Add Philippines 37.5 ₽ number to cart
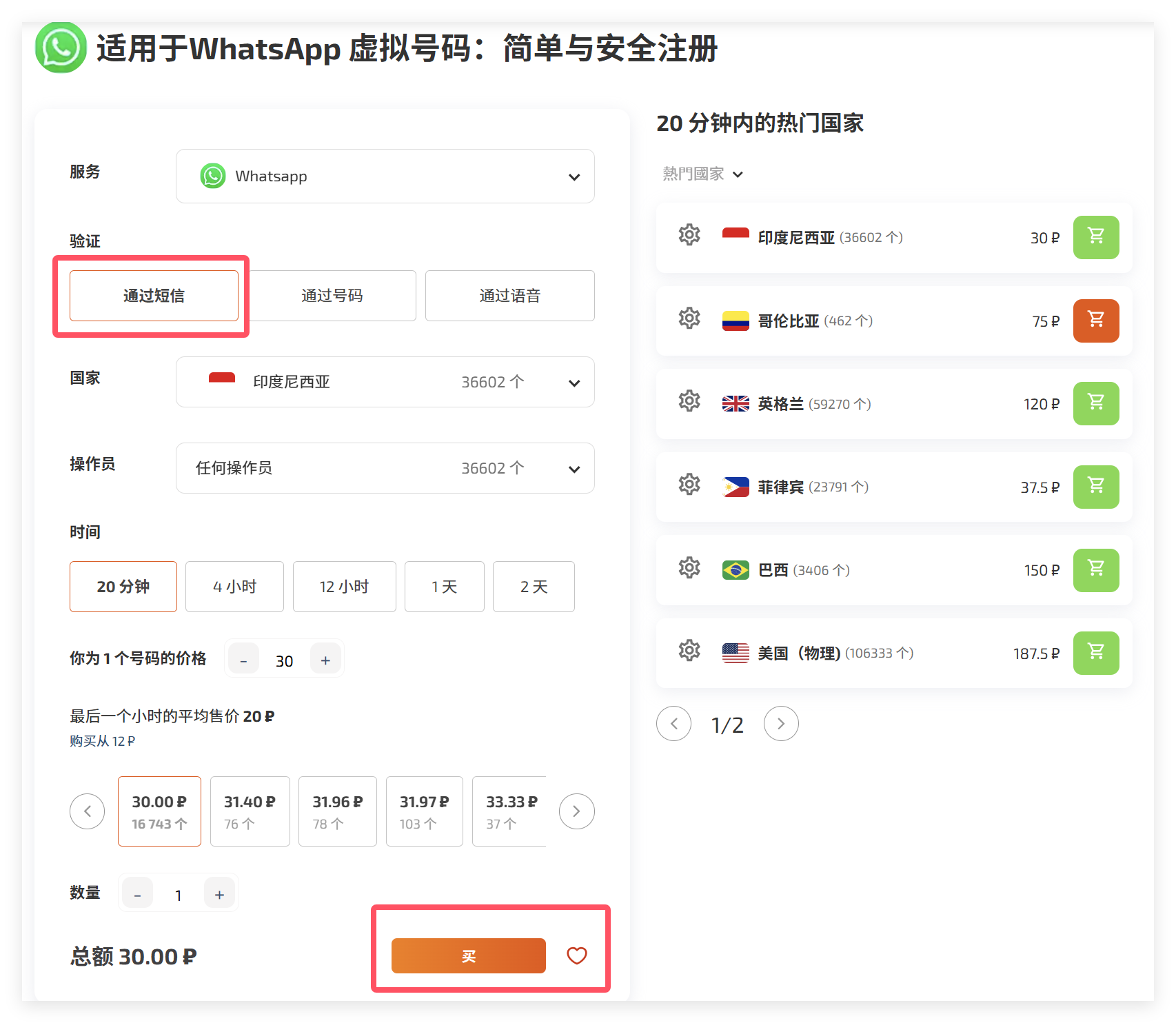The height and width of the screenshot is (1023, 1176). point(1096,487)
